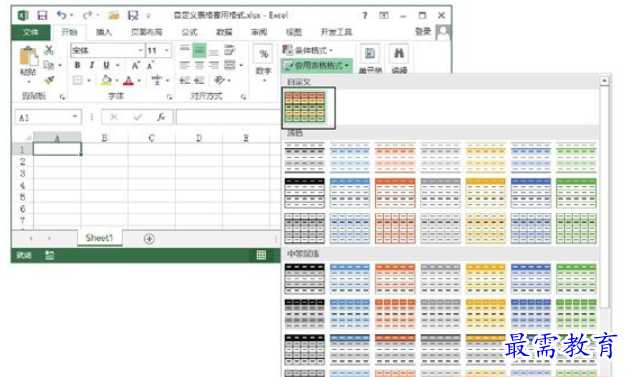Viewport: 626px width, 377px height.
Task: Switch to the Data tab (数据)
Action: click(x=224, y=32)
